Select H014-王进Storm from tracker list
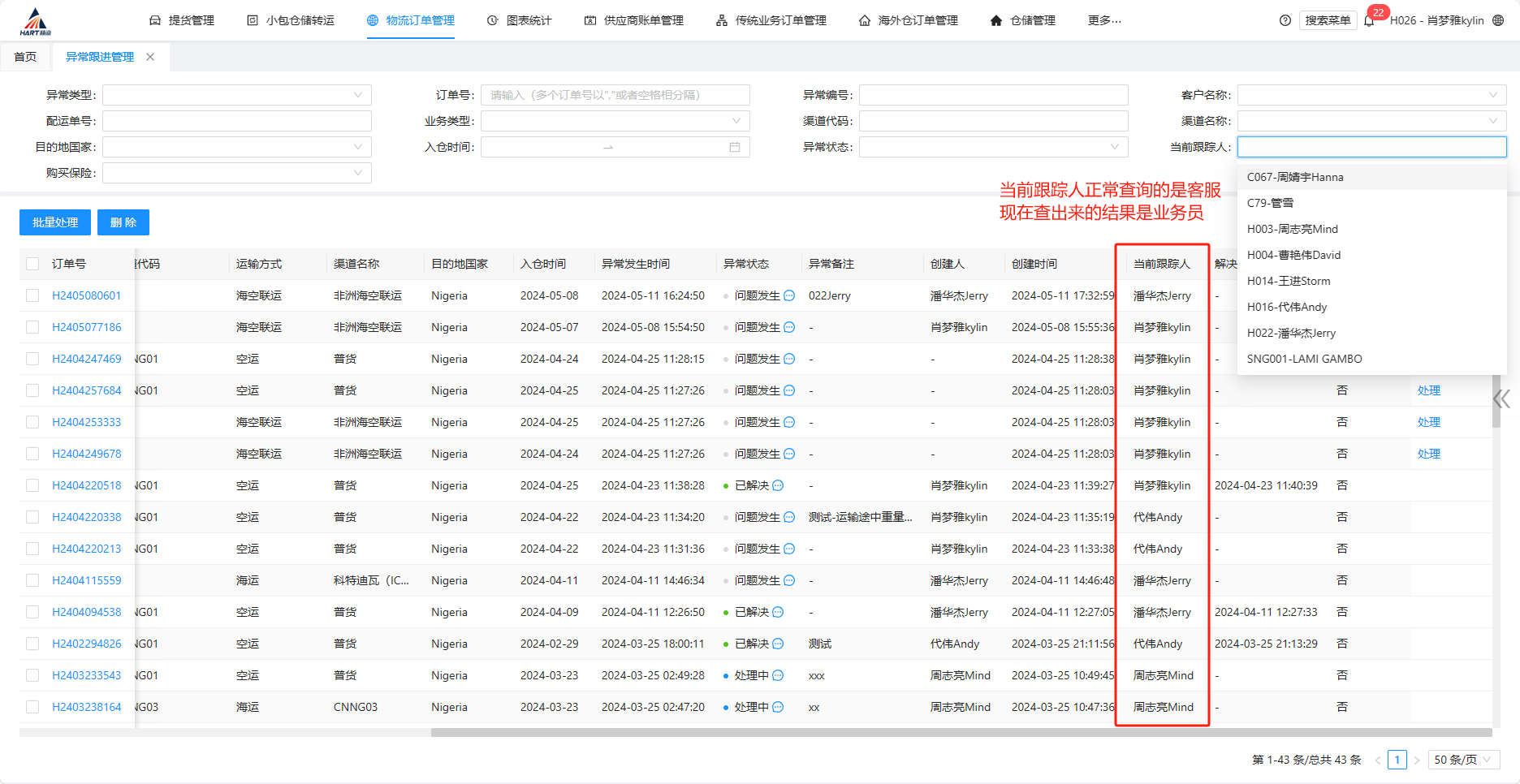 (x=1289, y=281)
